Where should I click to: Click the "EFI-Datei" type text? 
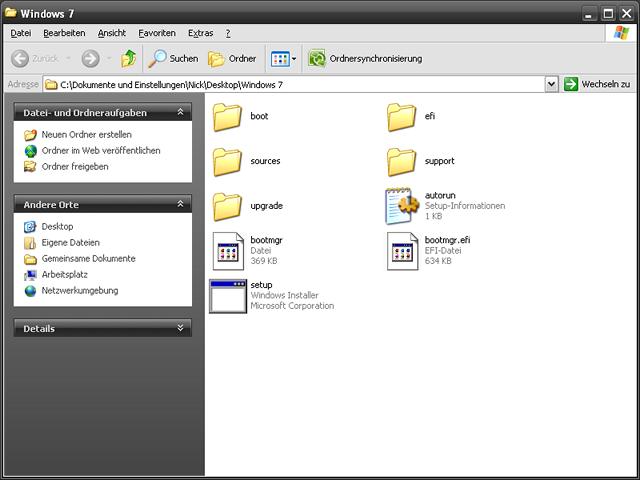pos(443,250)
